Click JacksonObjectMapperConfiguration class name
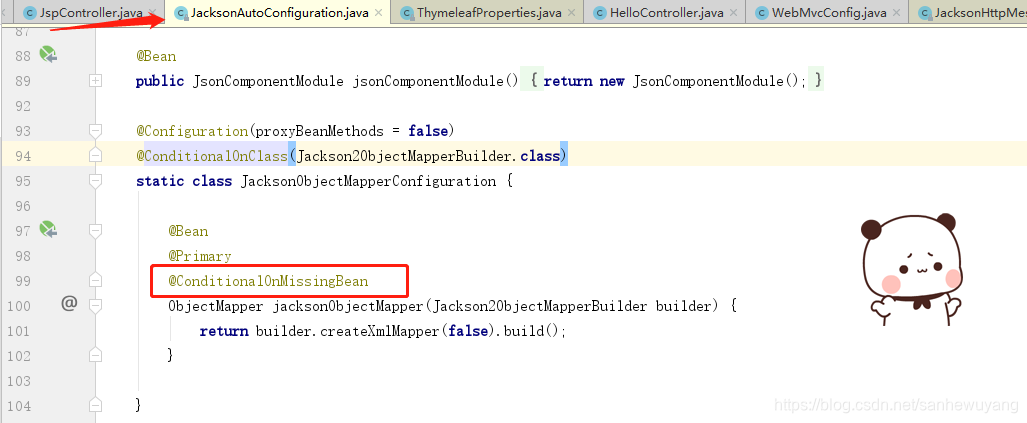This screenshot has width=1027, height=423. click(369, 181)
